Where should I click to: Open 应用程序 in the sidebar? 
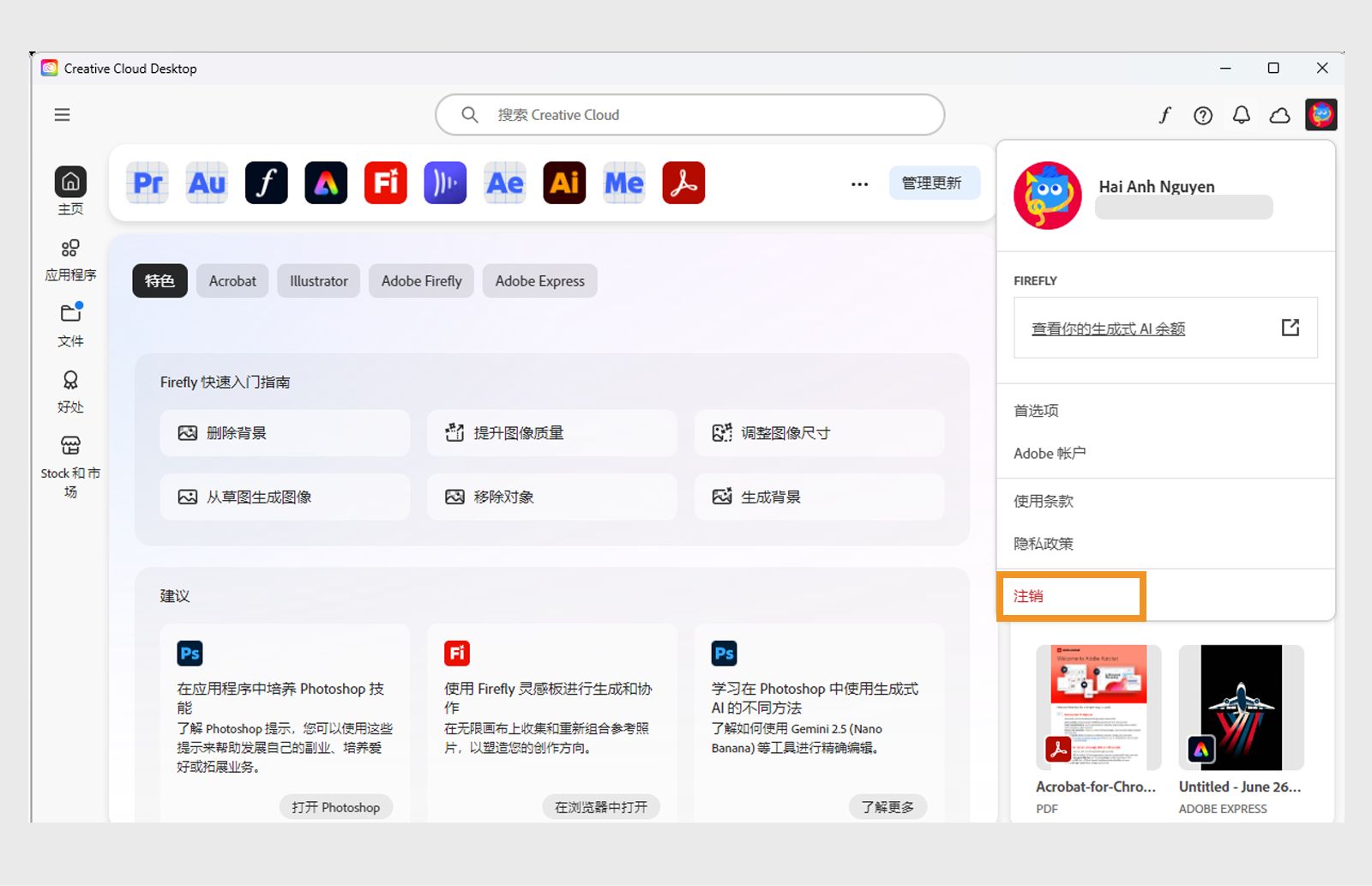[x=70, y=260]
